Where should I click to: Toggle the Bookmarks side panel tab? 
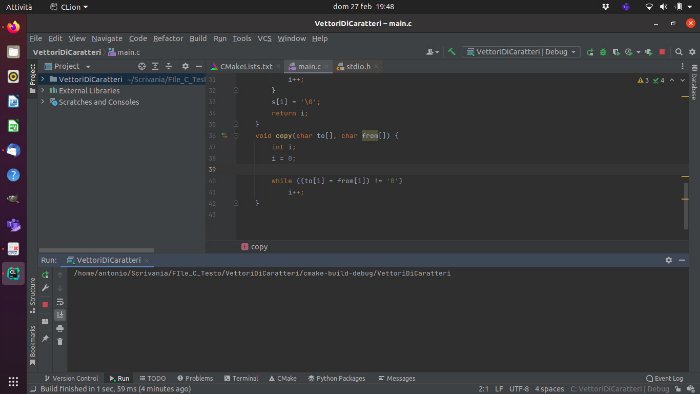(32, 345)
